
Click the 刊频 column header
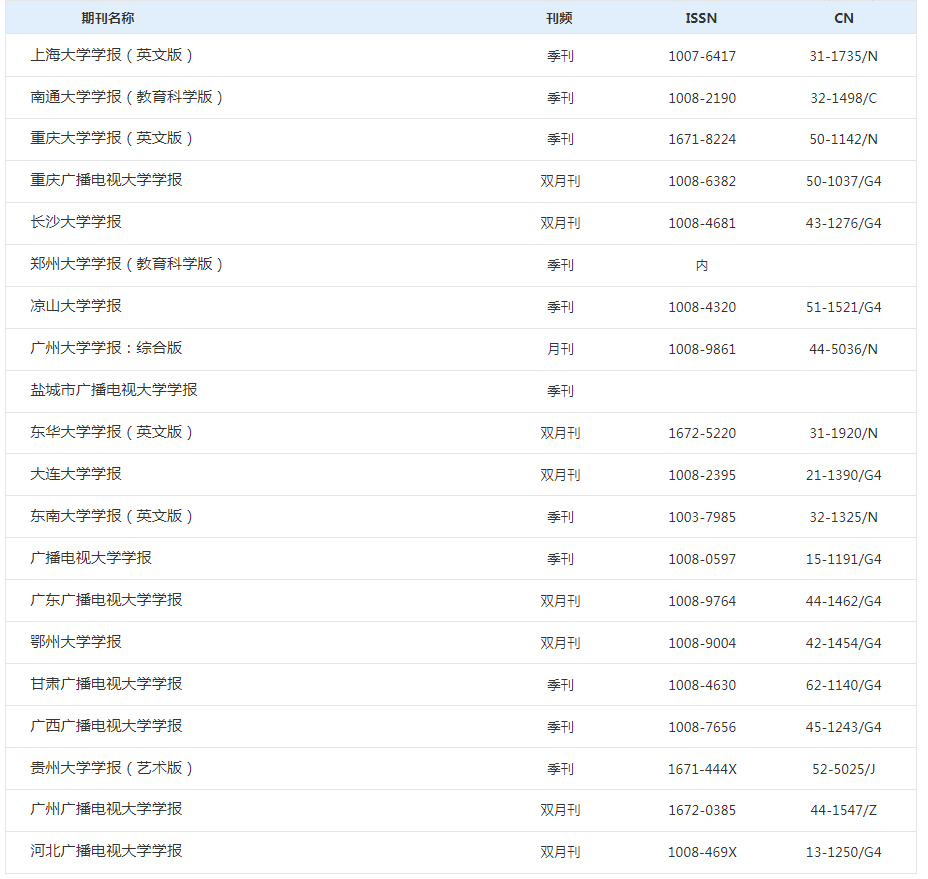pos(559,18)
